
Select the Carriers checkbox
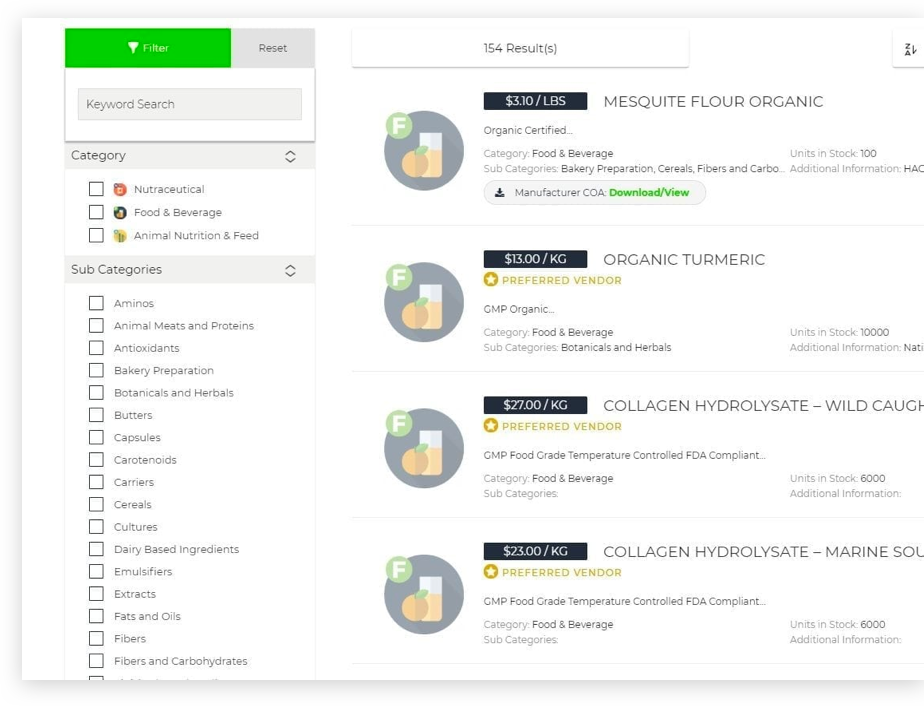[x=96, y=482]
